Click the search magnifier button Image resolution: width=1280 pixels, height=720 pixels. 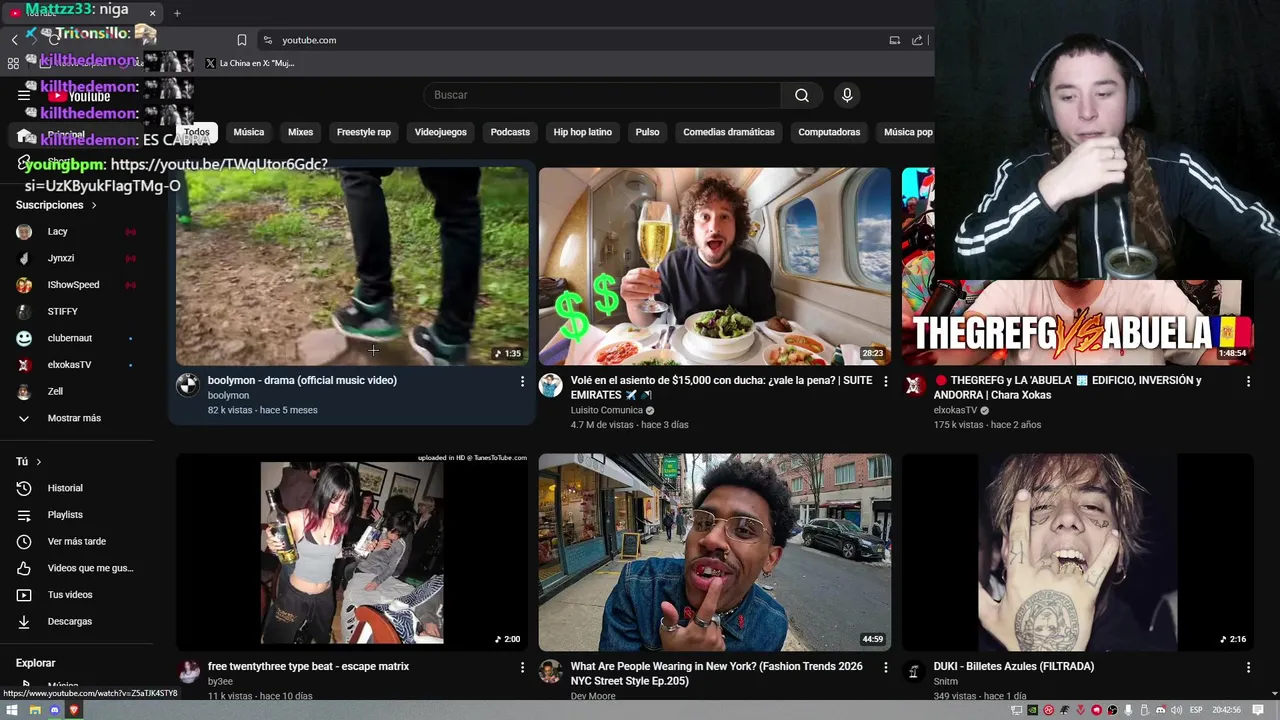pos(802,95)
